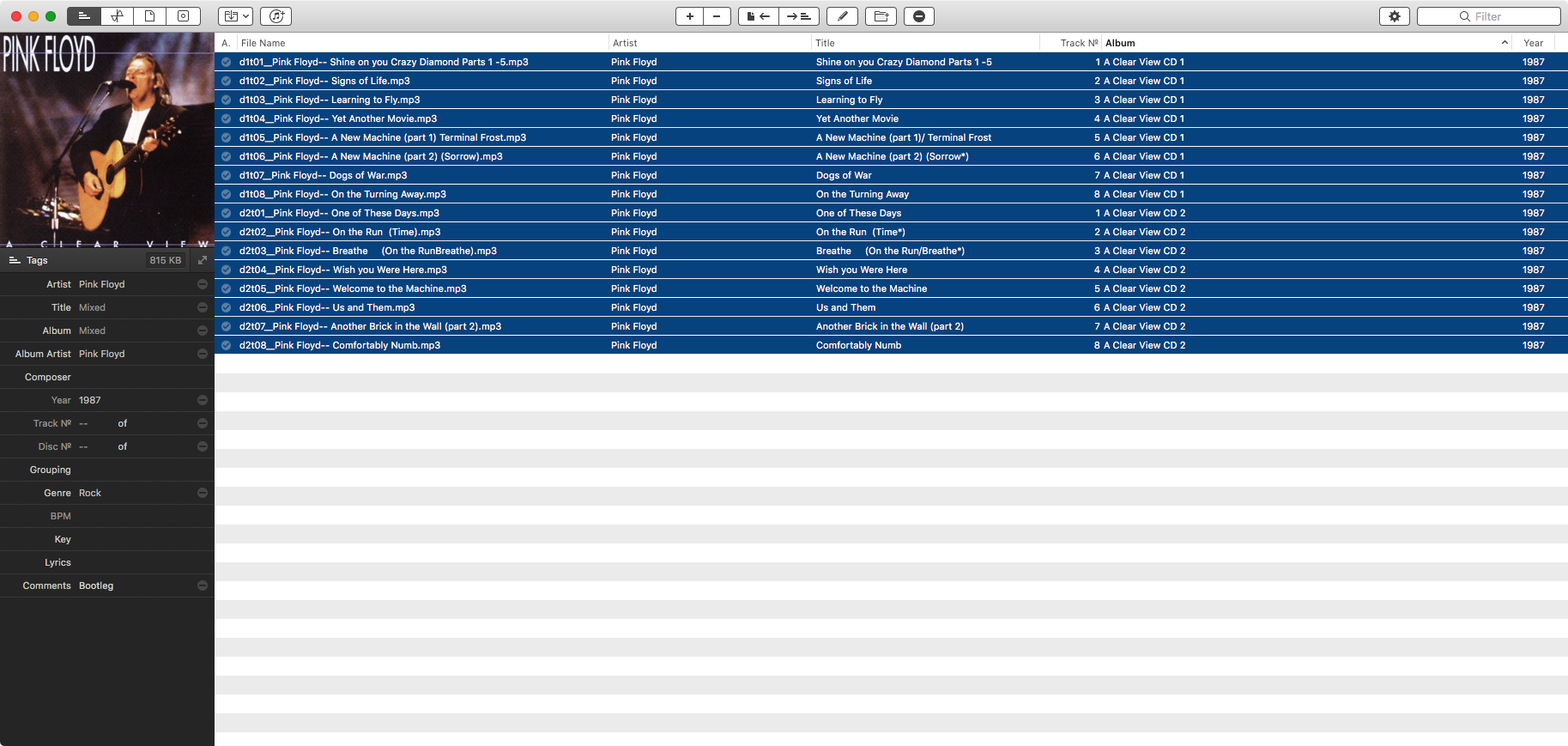Edit the Comments field Bootleg
Screen dimensions: 1568x746
coord(136,585)
